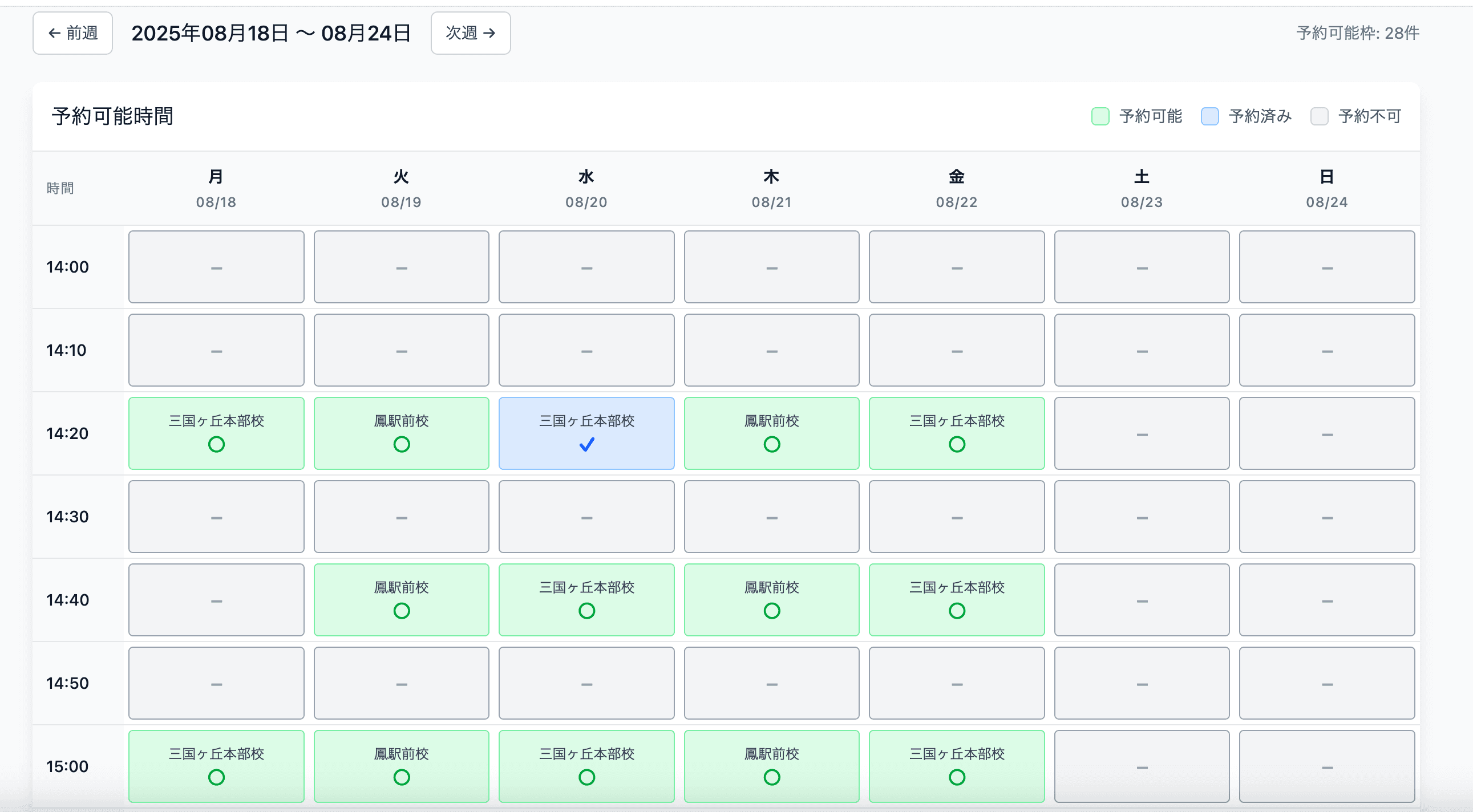Select Thursday 15:00 鳳駅前校 slot
The image size is (1473, 812).
pyautogui.click(x=771, y=766)
